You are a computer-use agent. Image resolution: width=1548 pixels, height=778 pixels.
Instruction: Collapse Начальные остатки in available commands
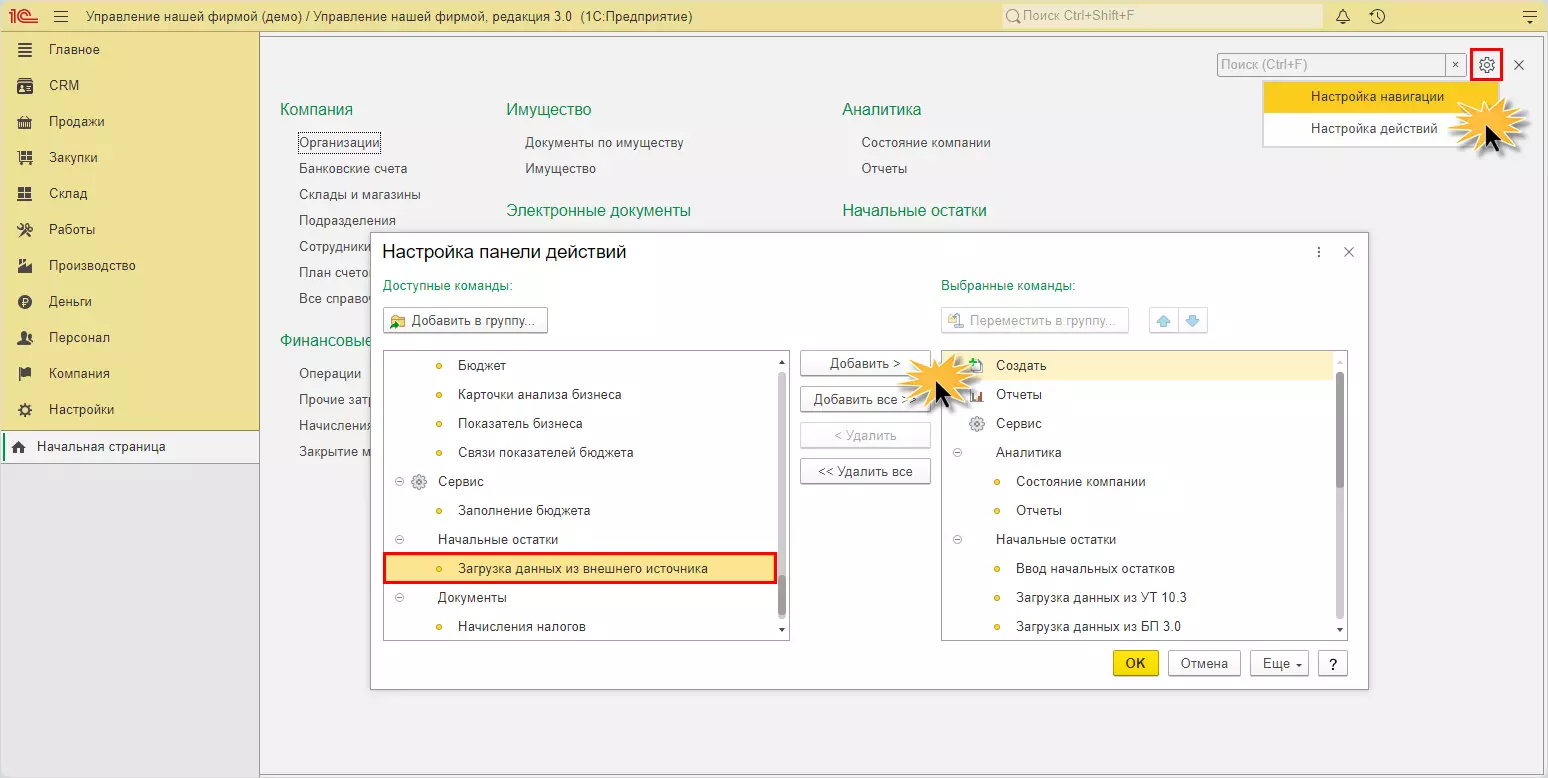tap(399, 539)
